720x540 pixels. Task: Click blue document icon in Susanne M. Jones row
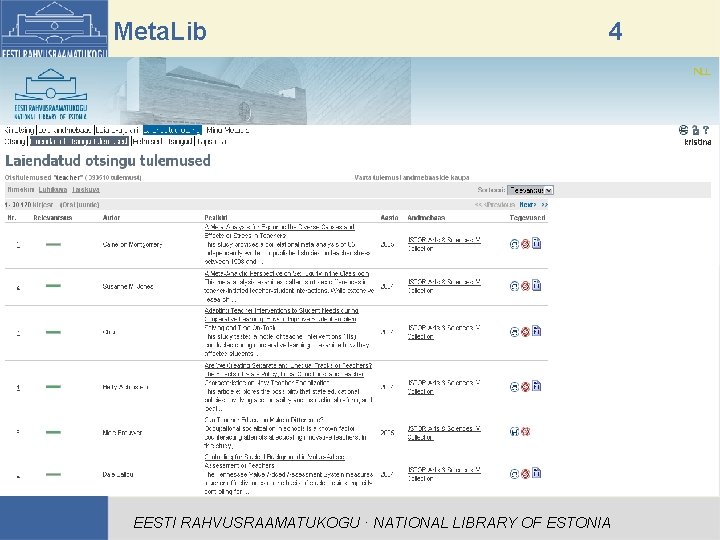536,285
